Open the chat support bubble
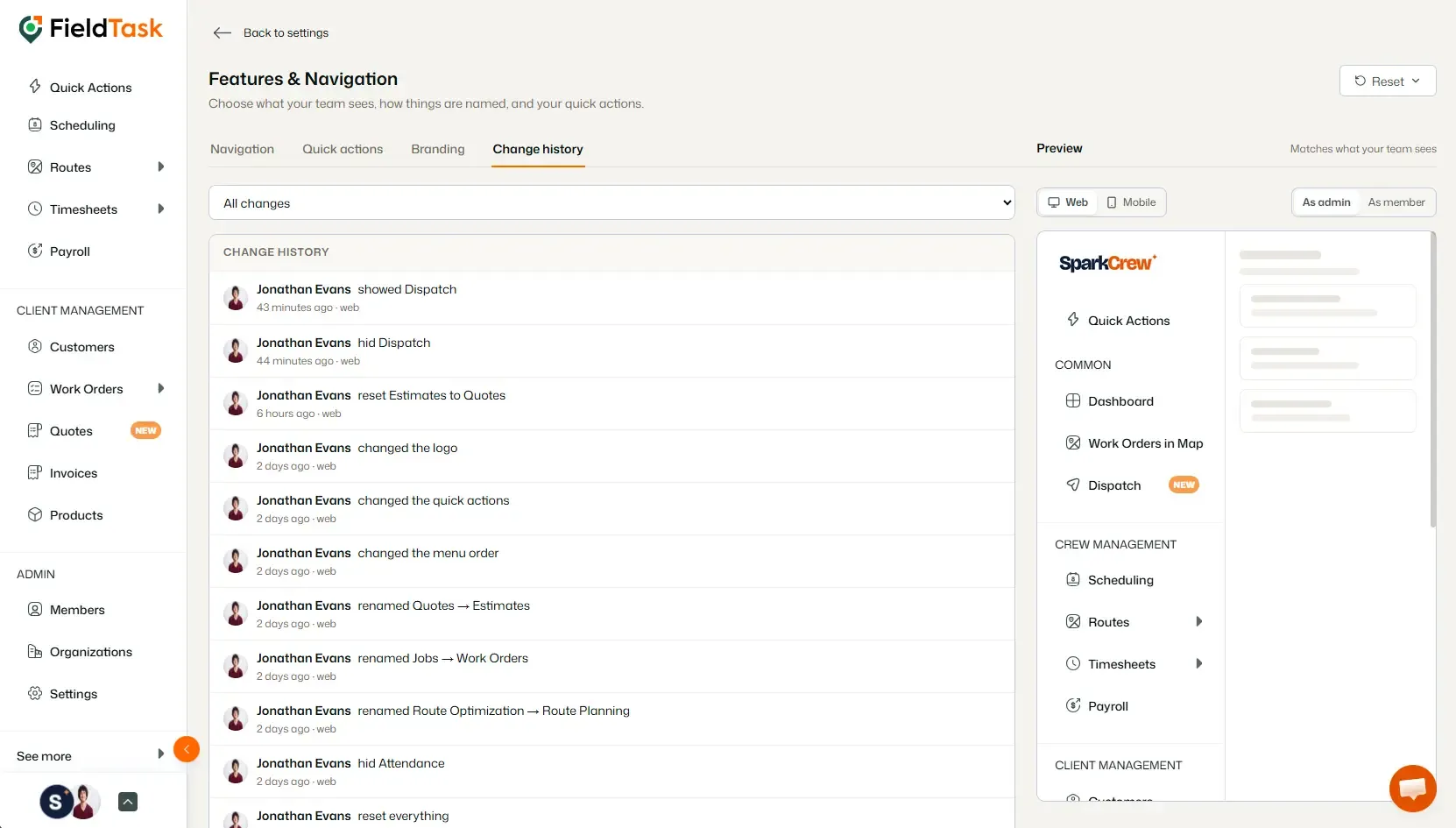 click(x=1412, y=789)
